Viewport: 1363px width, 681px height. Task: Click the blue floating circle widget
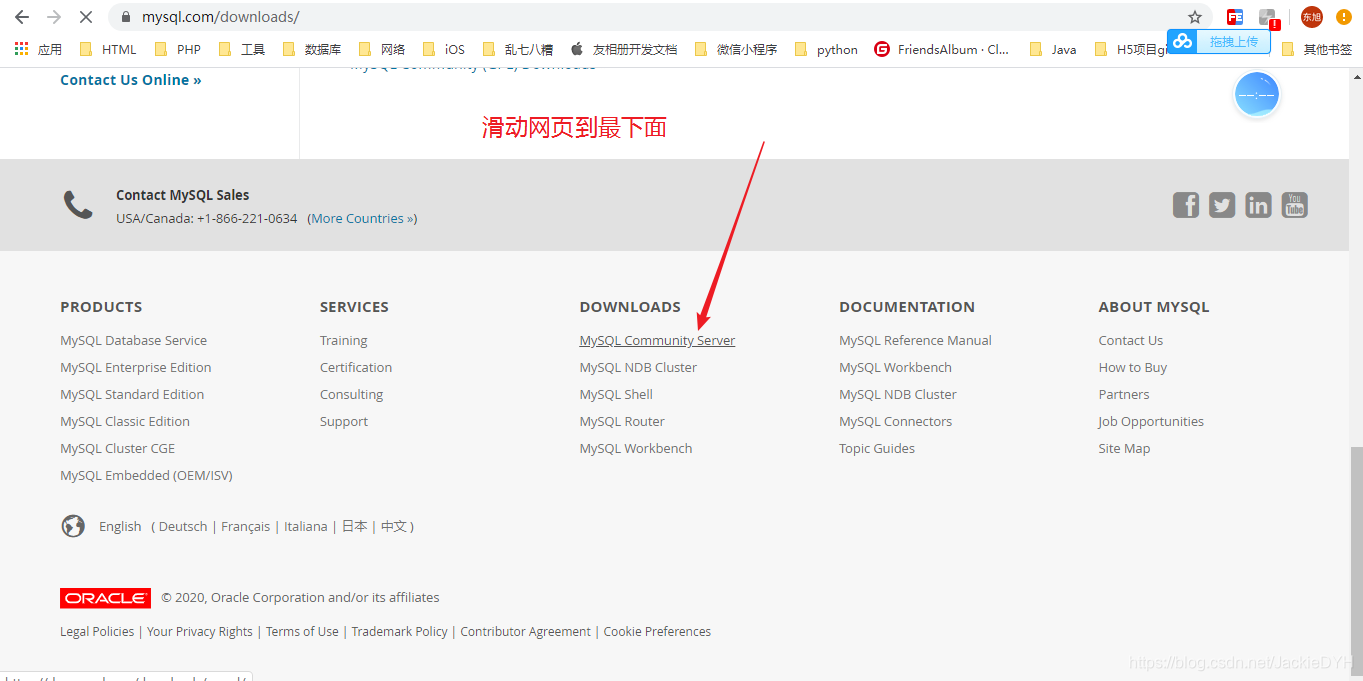click(1257, 95)
